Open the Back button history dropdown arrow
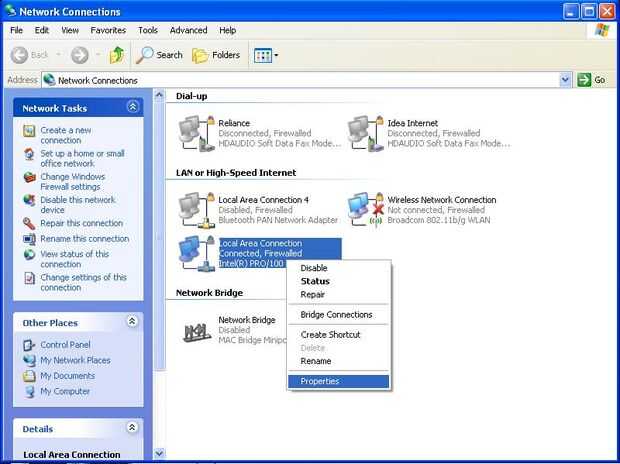This screenshot has width=620, height=464. pos(58,55)
